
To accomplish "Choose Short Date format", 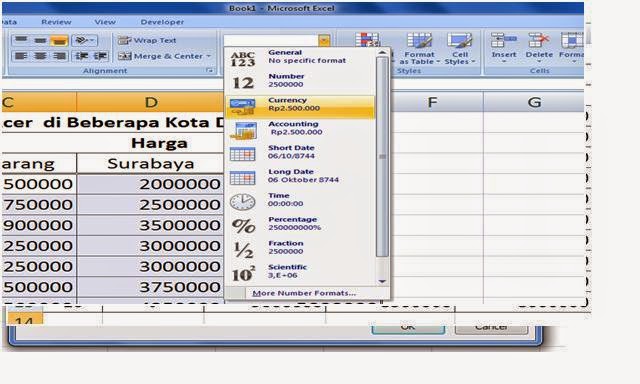I will click(x=300, y=154).
